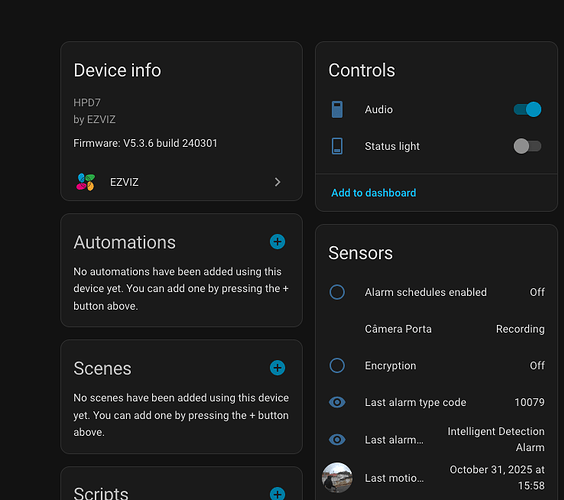Screen dimensions: 564x500
Task: Click the eye icon for Last alarm type code
Action: tap(337, 402)
